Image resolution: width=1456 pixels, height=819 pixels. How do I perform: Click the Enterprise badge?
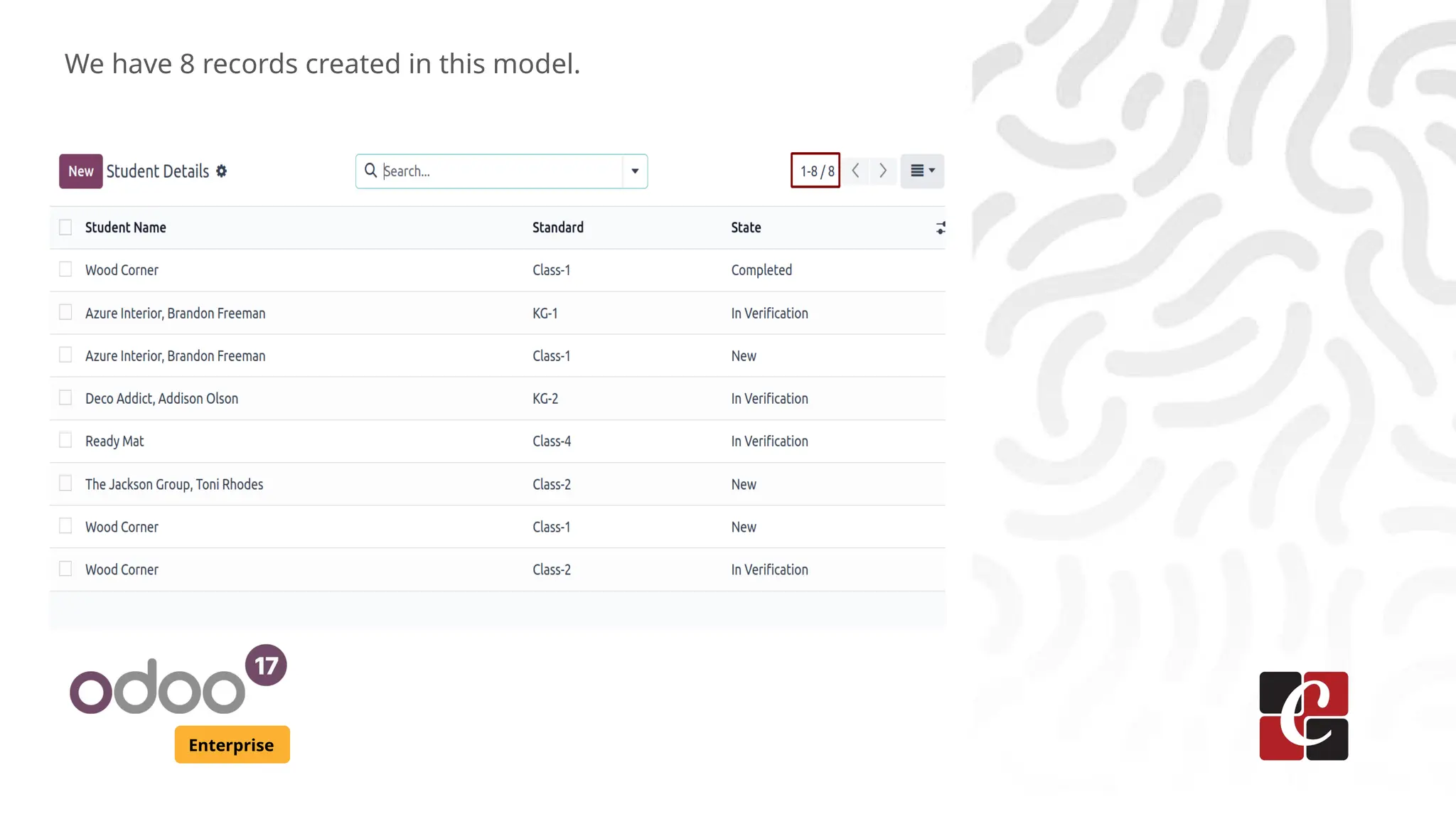pyautogui.click(x=232, y=744)
